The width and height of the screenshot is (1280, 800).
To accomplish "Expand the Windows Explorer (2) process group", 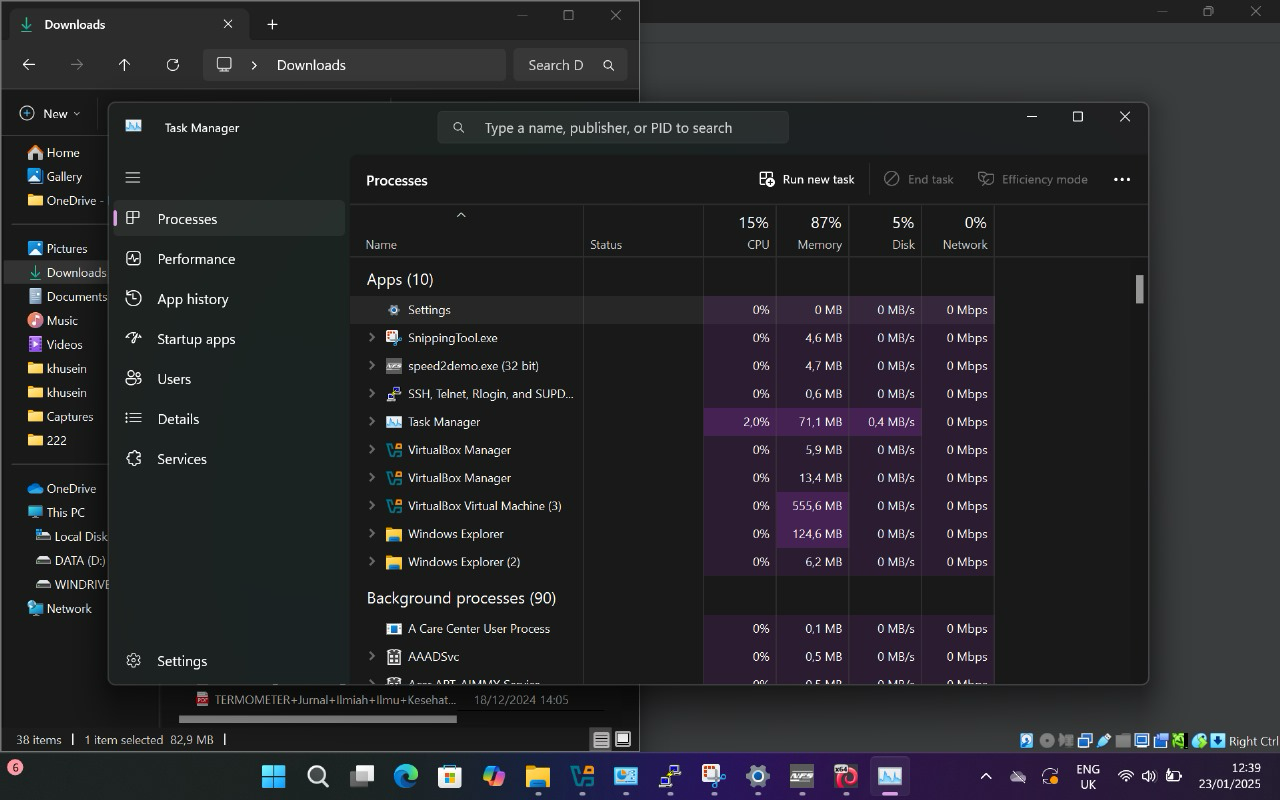I will 372,562.
